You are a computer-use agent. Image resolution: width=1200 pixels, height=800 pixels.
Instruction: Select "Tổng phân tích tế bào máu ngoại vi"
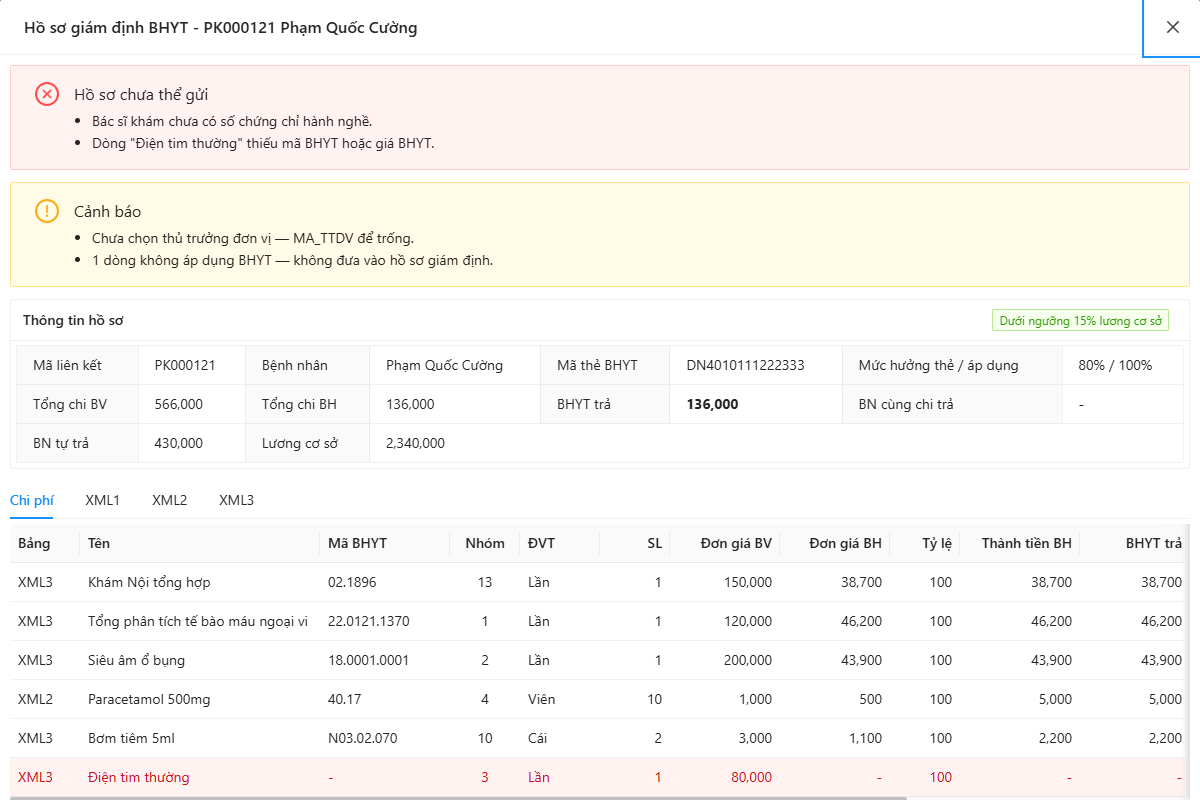(198, 621)
